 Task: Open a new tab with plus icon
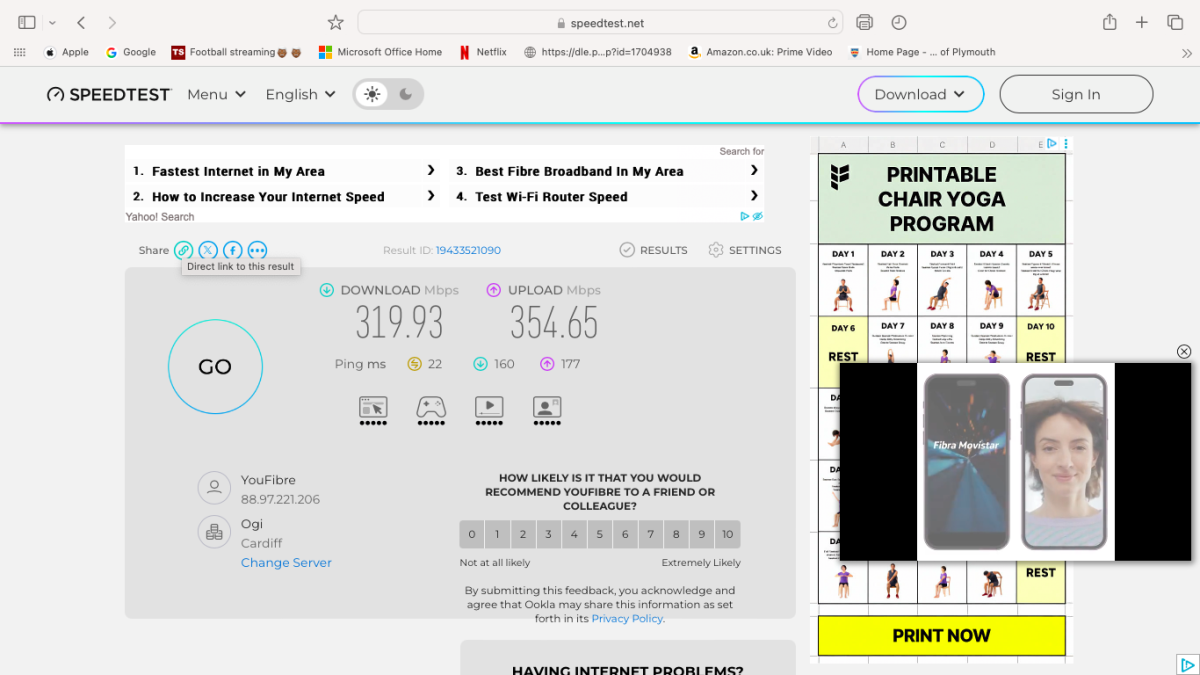pyautogui.click(x=1141, y=22)
